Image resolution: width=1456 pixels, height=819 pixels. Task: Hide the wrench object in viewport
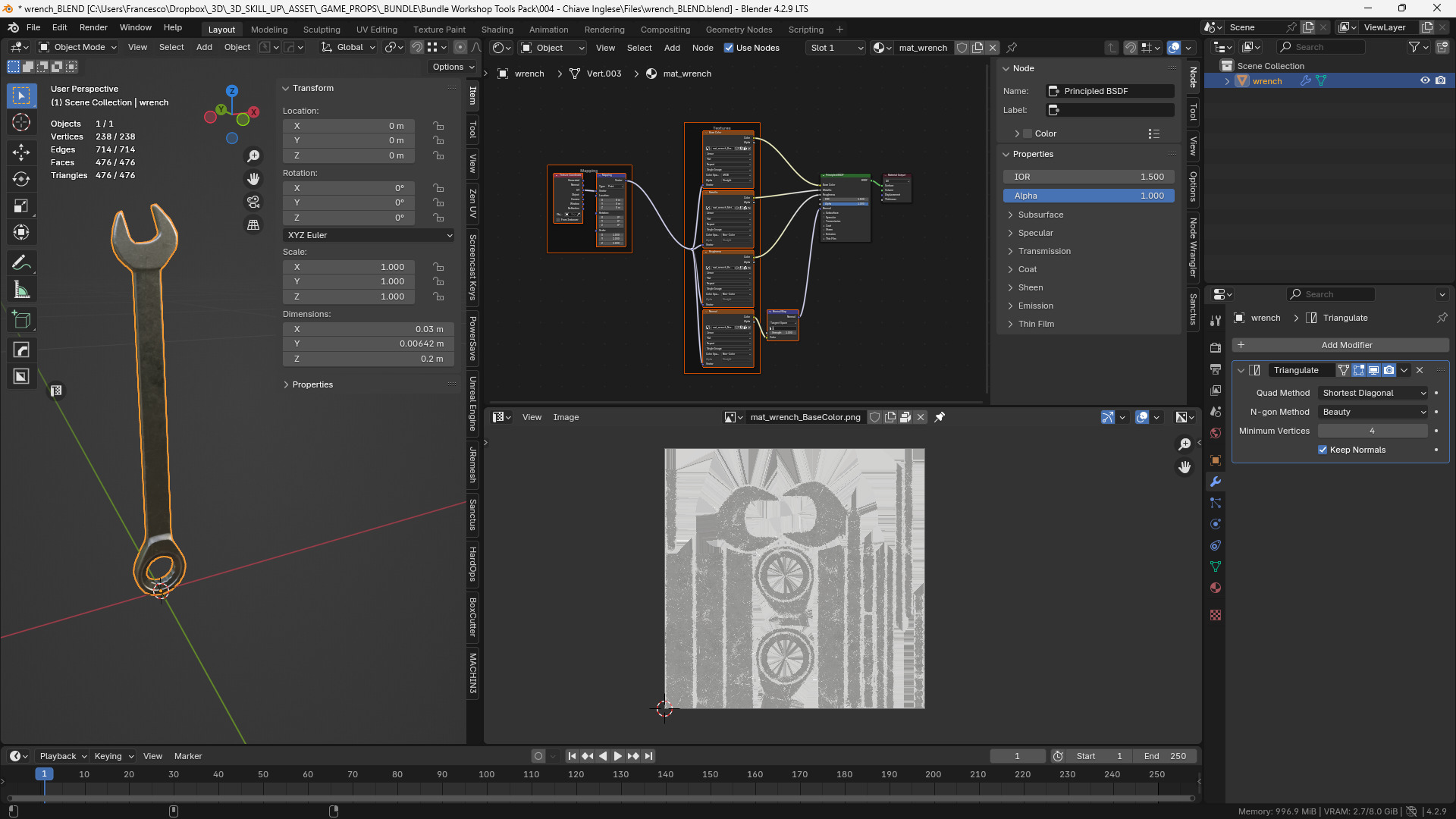point(1425,80)
